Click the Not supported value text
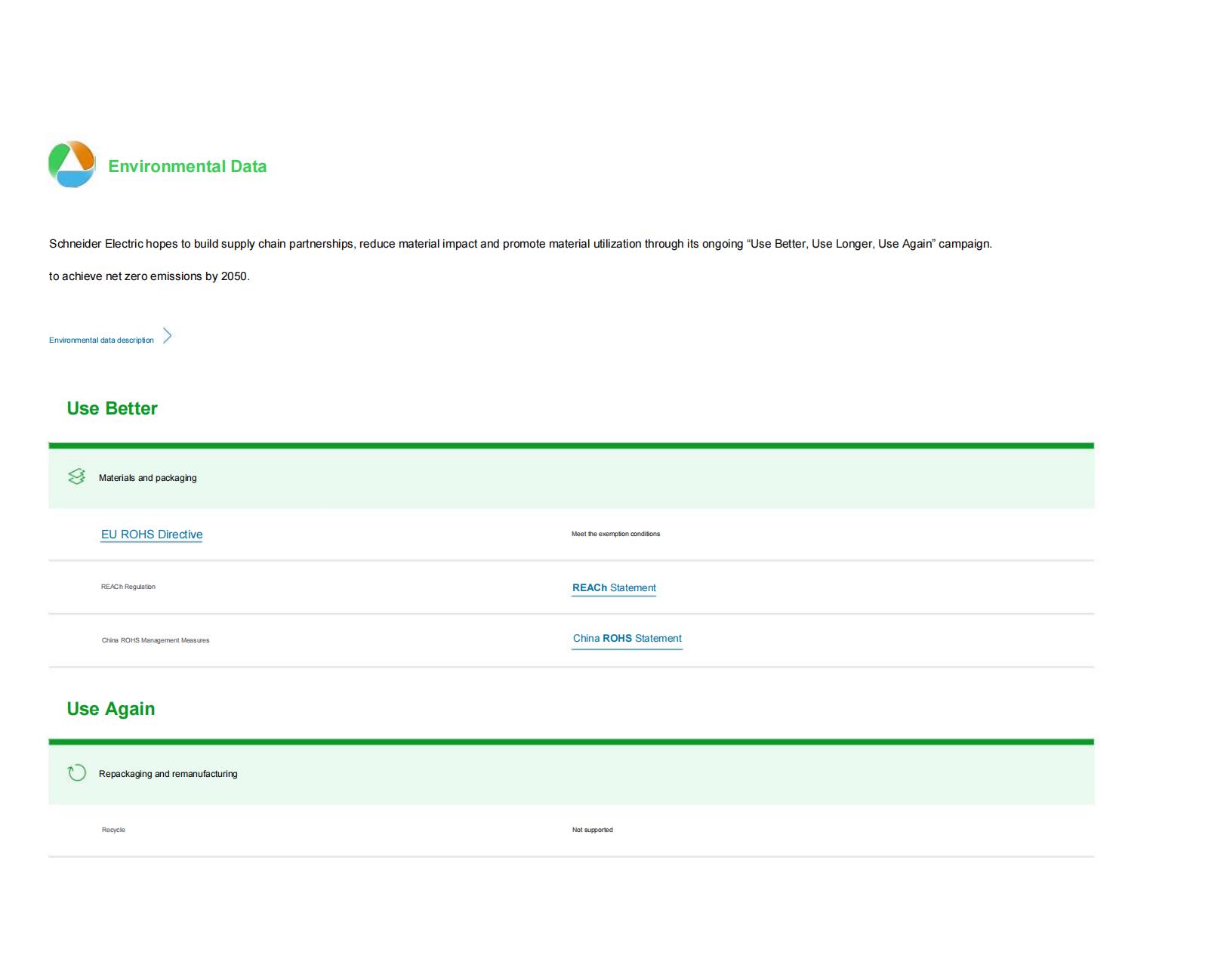The width and height of the screenshot is (1227, 980). [x=593, y=830]
